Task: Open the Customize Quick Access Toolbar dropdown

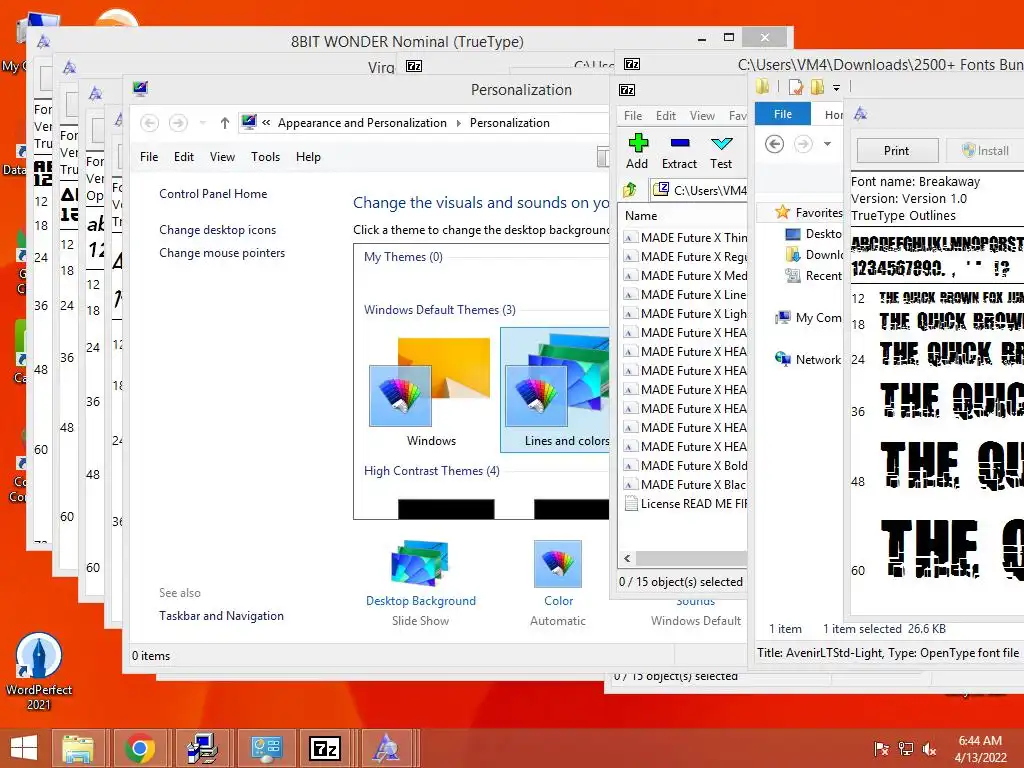Action: (x=837, y=87)
